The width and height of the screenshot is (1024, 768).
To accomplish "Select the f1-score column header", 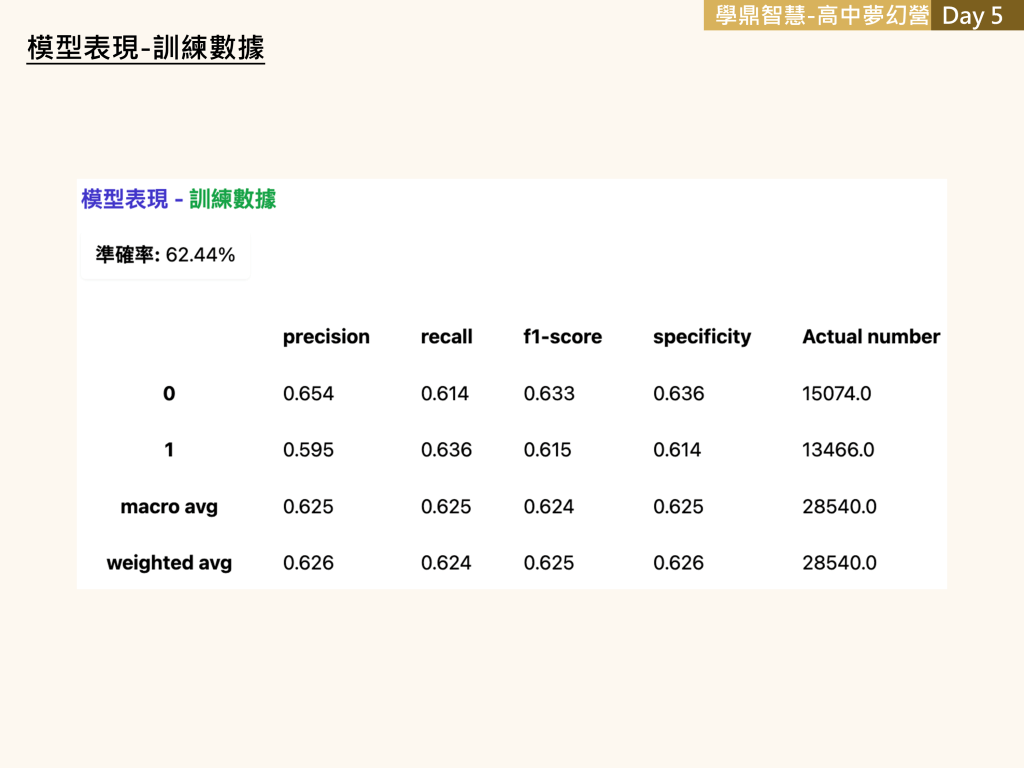I will coord(562,337).
